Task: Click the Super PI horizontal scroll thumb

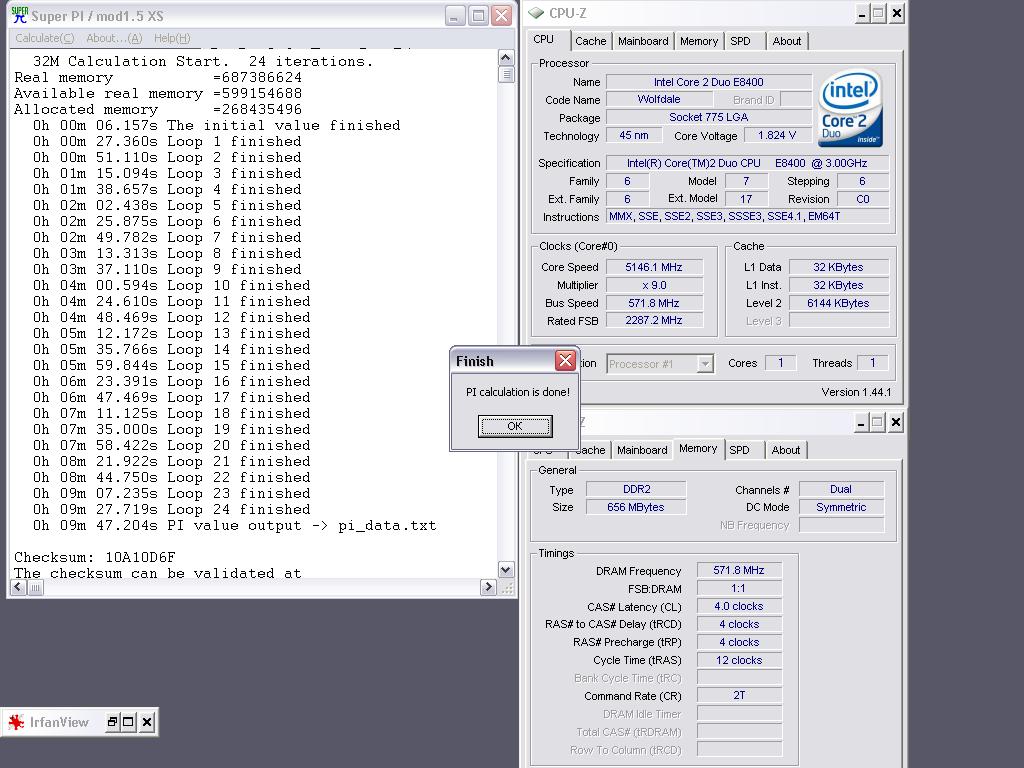Action: tap(35, 587)
